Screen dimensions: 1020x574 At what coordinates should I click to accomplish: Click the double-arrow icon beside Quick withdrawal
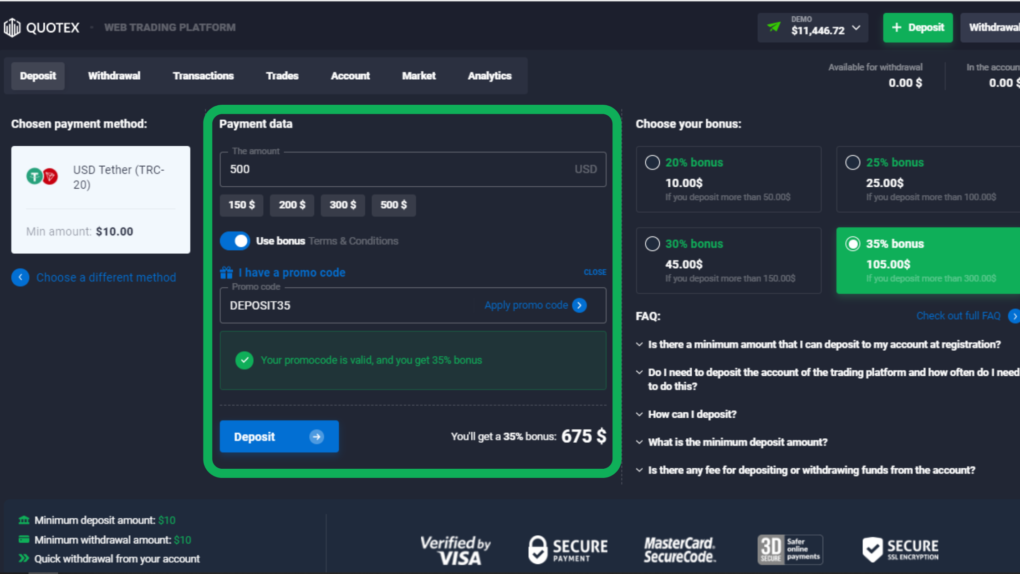pos(24,558)
